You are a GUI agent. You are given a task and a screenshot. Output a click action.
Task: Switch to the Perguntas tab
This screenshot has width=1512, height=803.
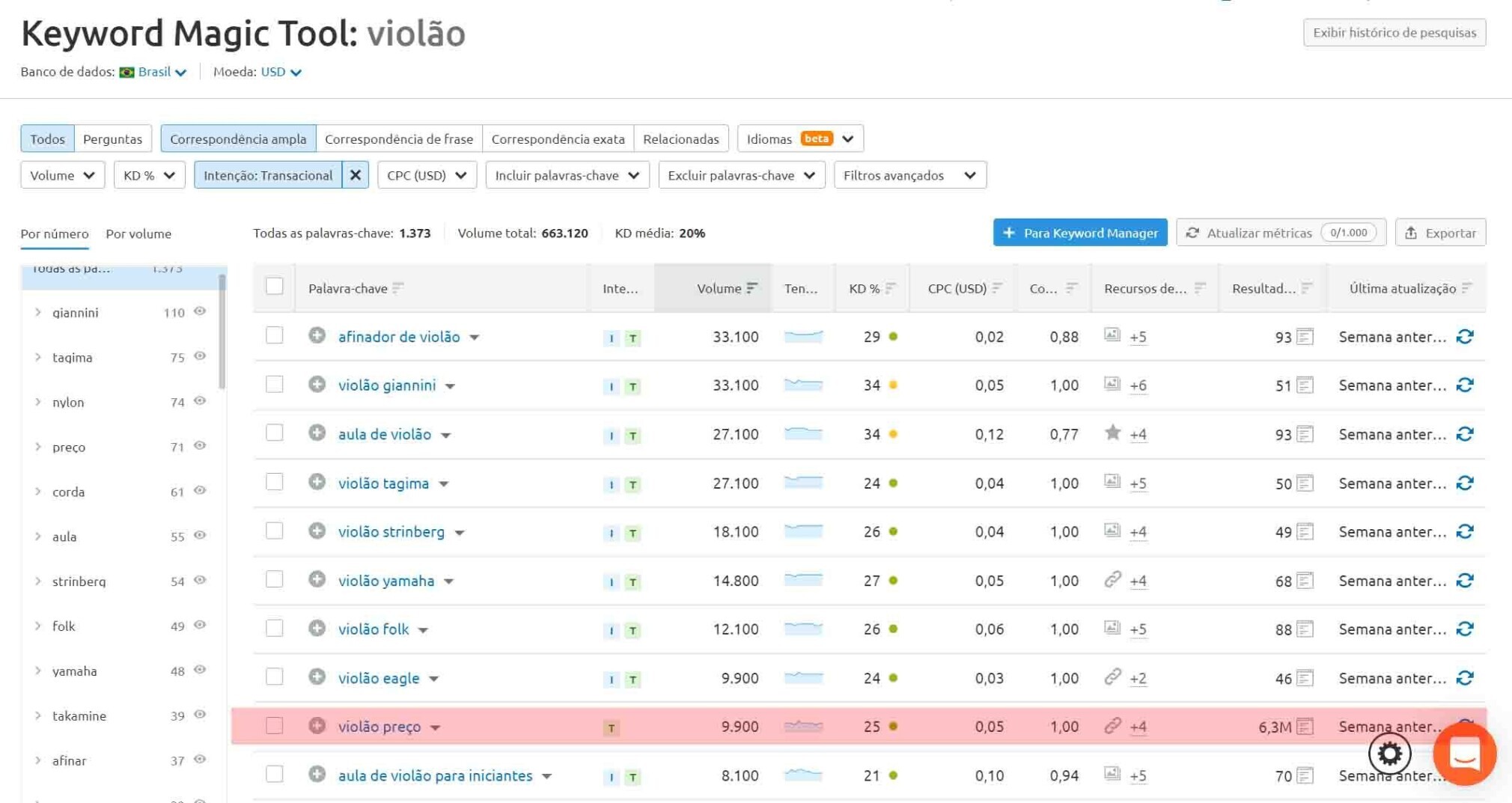(112, 138)
